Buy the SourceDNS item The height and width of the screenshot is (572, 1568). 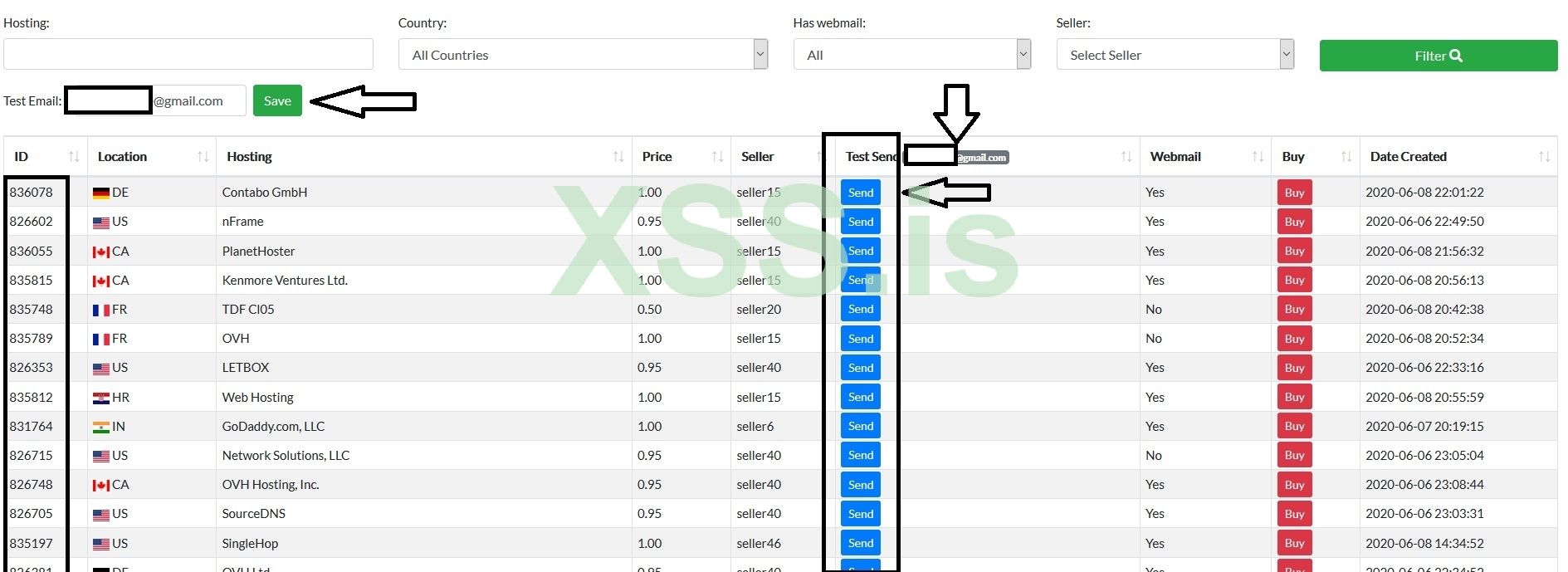click(x=1295, y=514)
